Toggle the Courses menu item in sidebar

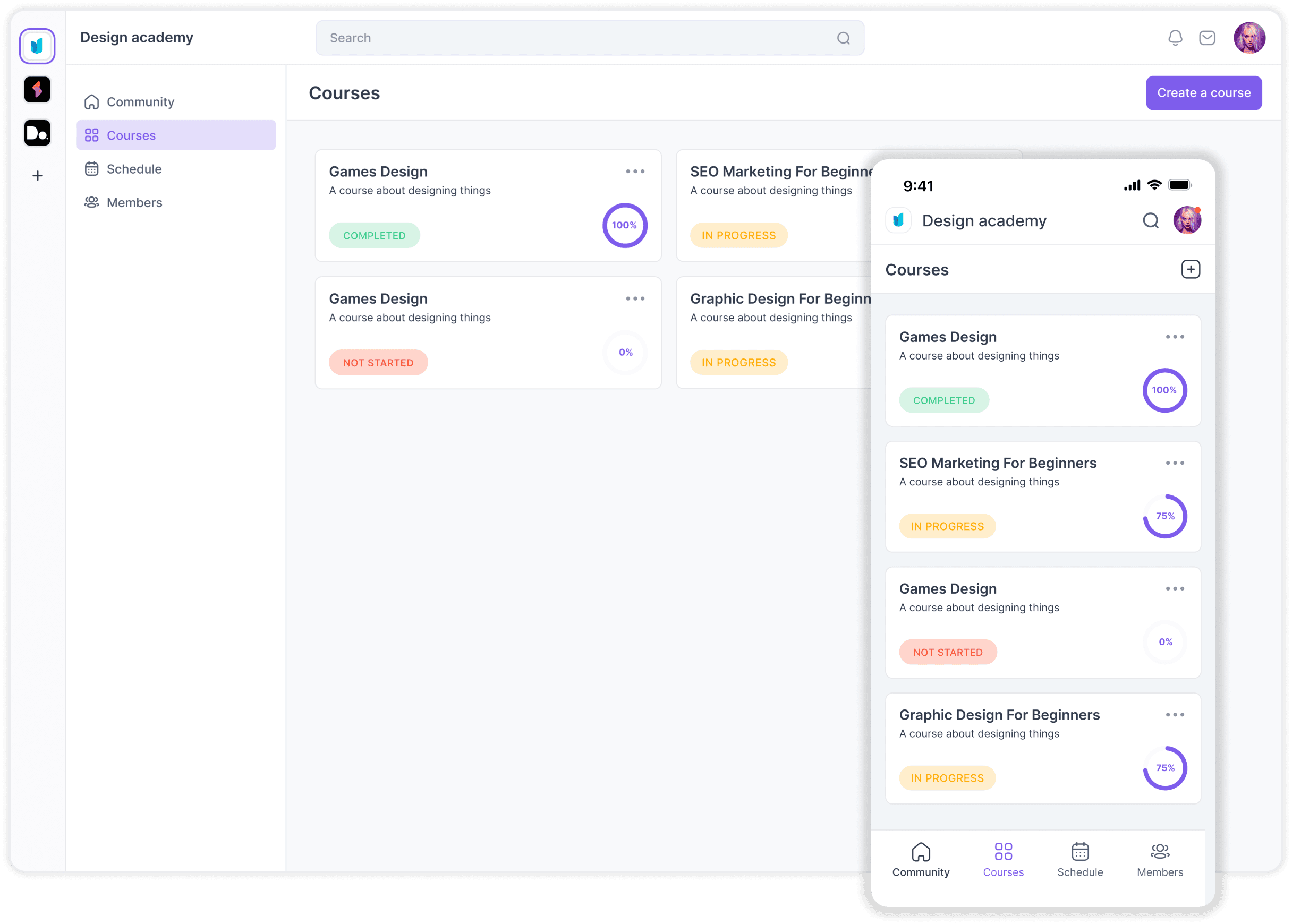(x=175, y=135)
